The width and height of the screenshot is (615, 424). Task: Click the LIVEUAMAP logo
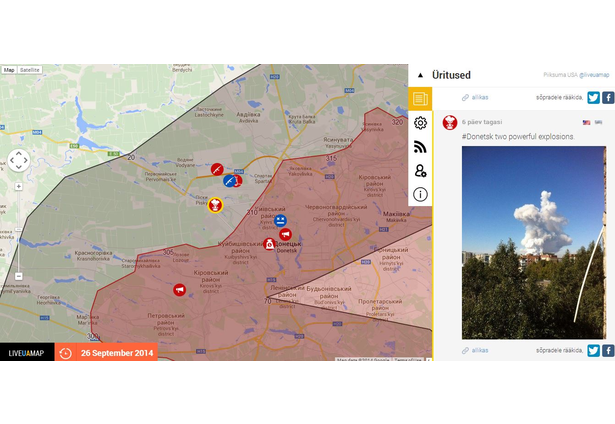point(26,353)
